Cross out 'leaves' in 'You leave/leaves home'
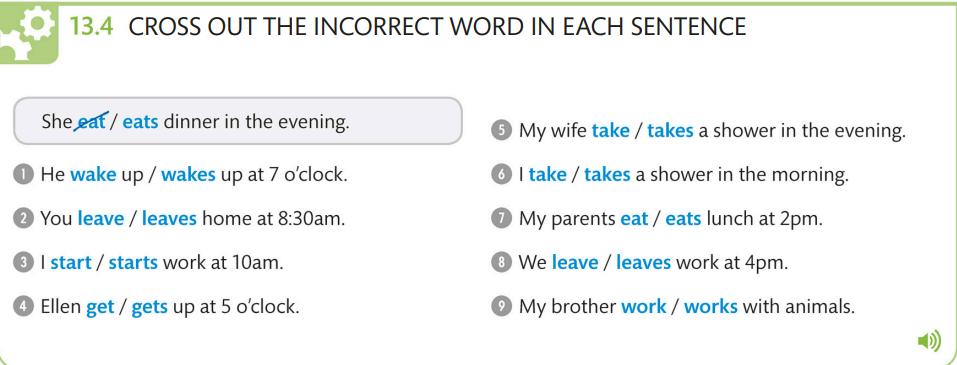This screenshot has width=957, height=365. pos(169,219)
